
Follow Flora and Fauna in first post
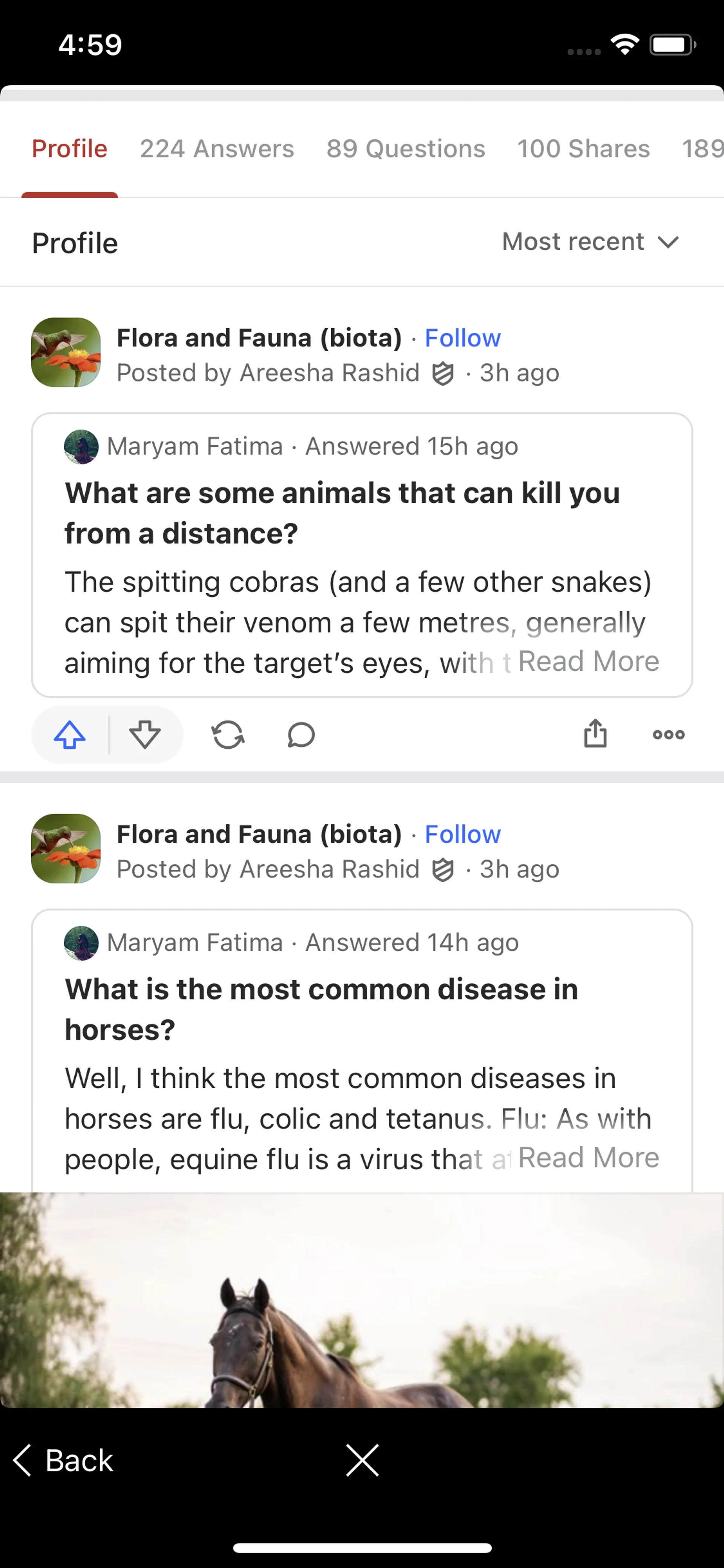pyautogui.click(x=462, y=338)
